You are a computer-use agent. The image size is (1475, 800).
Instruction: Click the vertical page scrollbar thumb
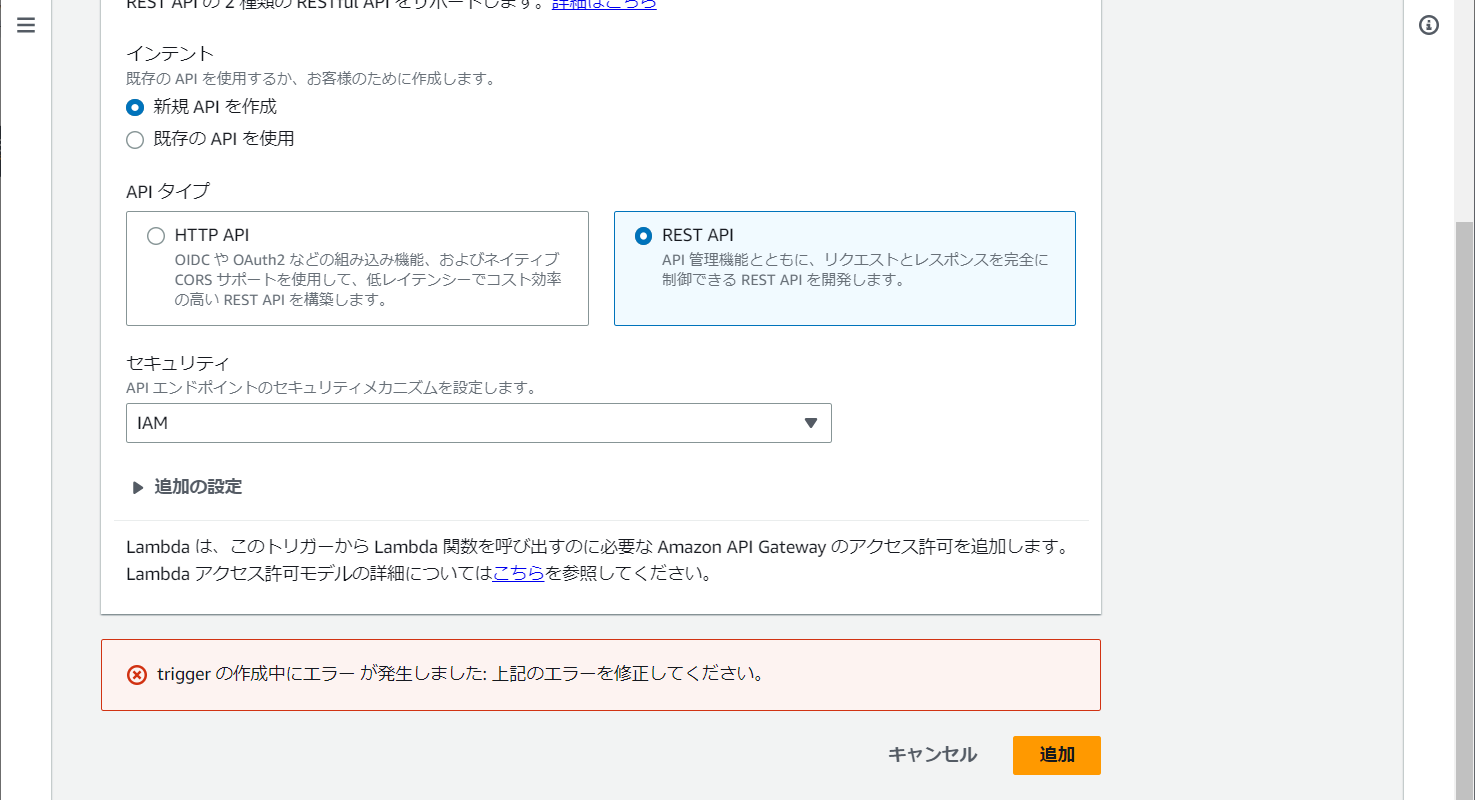pos(1464,500)
